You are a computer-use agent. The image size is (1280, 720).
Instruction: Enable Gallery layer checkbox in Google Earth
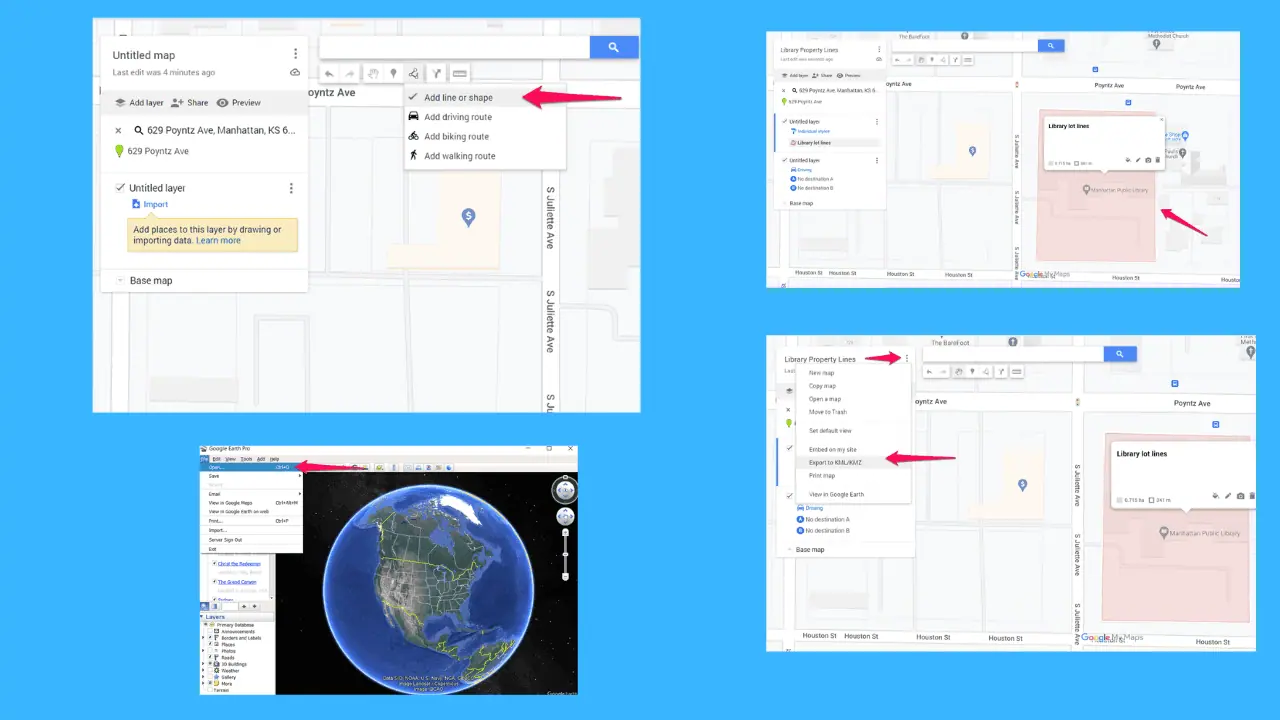[210, 677]
